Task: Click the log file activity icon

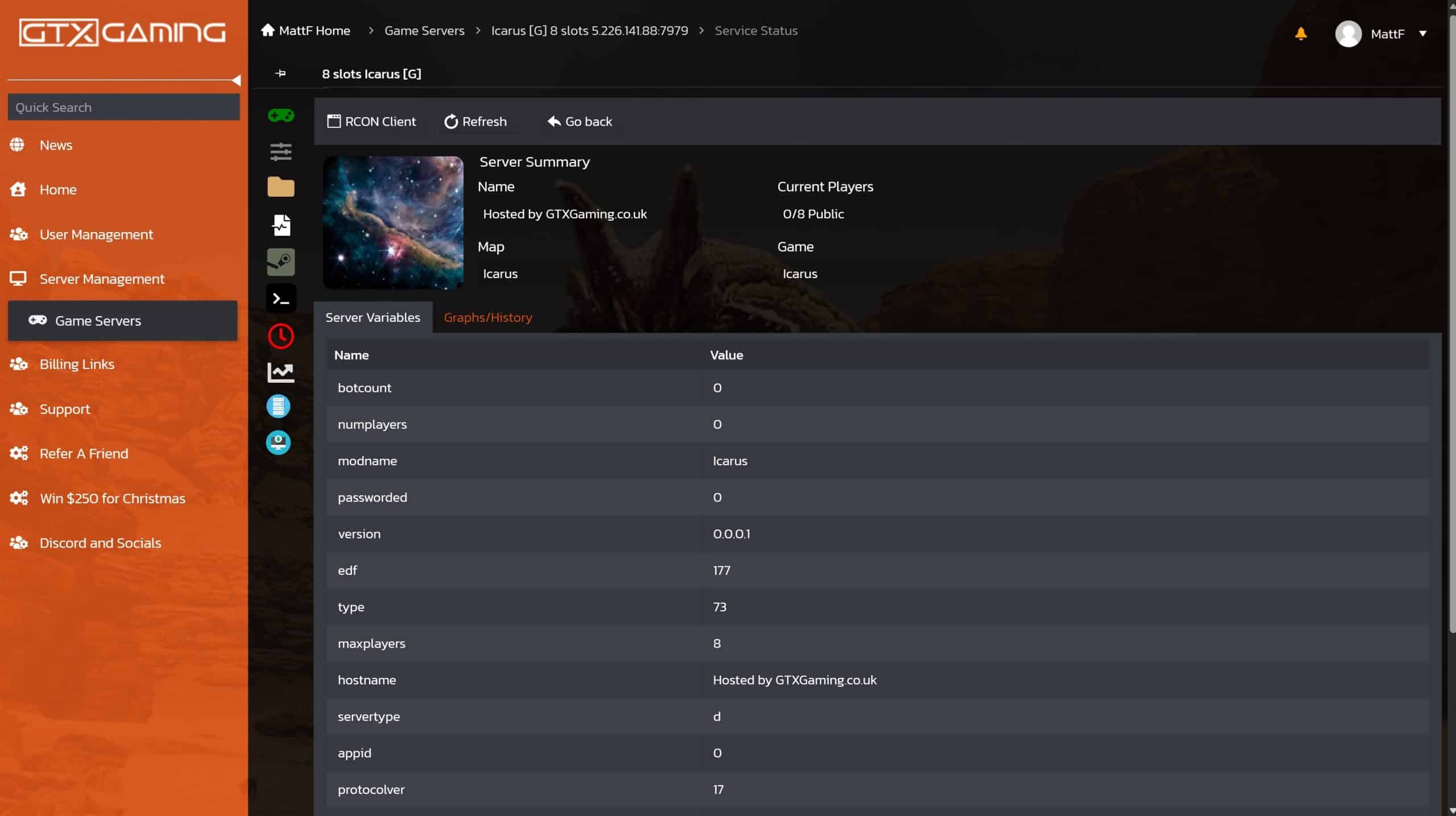Action: 280,225
